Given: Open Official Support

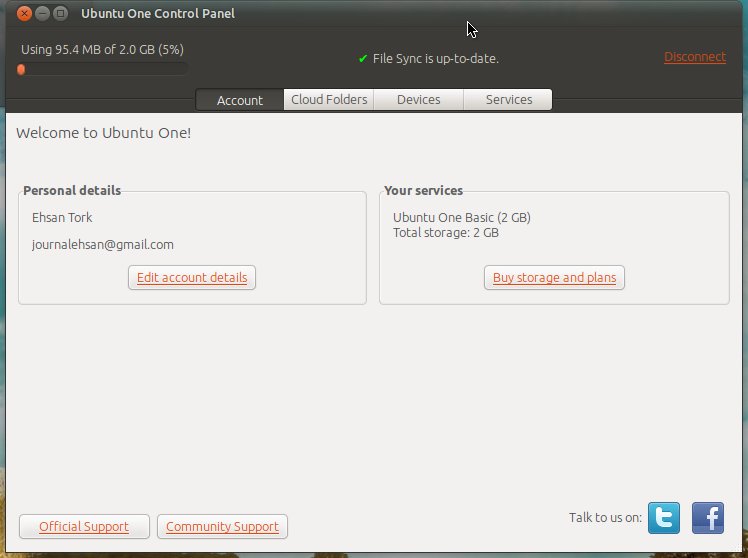Looking at the screenshot, I should point(84,527).
